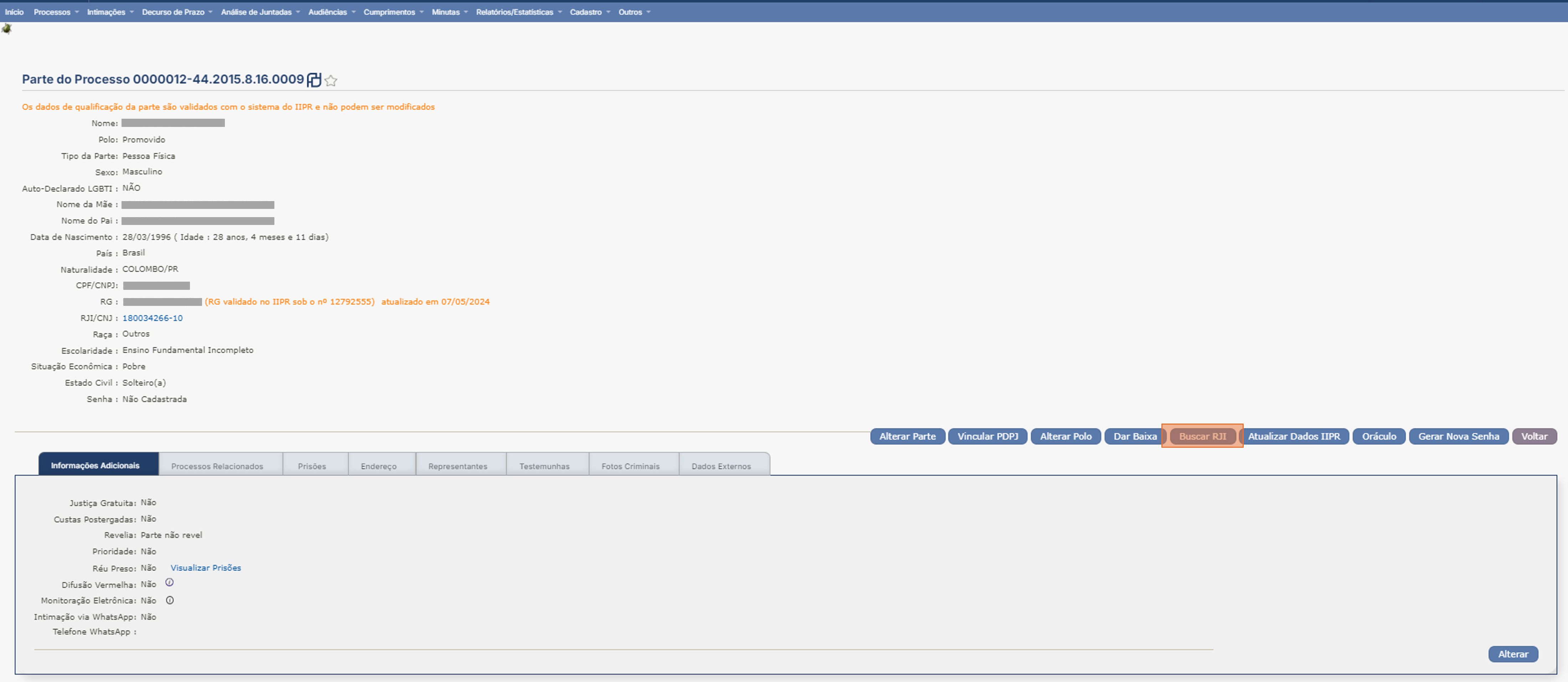Open the Cumprimentos menu

point(393,12)
